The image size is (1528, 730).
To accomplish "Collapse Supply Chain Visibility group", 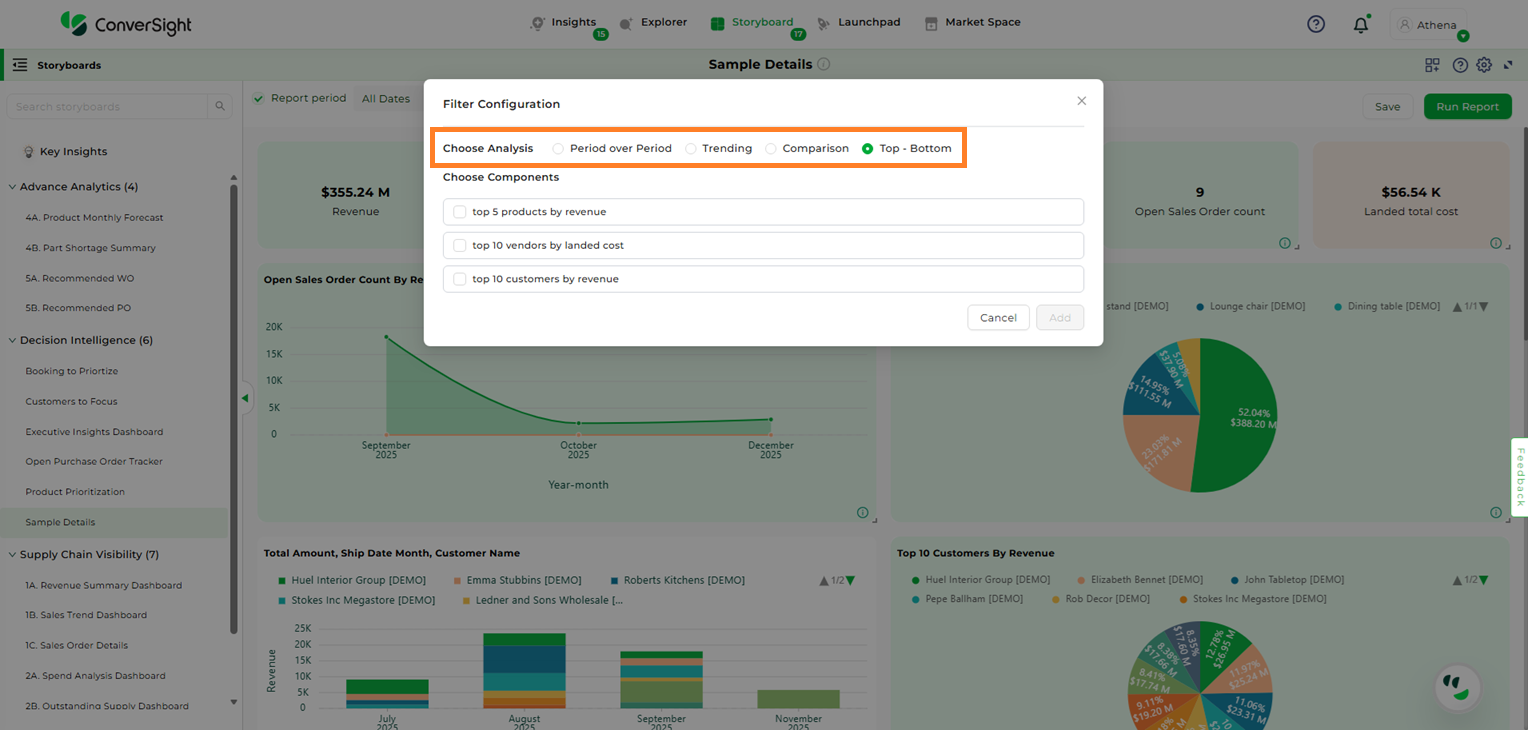I will 12,555.
